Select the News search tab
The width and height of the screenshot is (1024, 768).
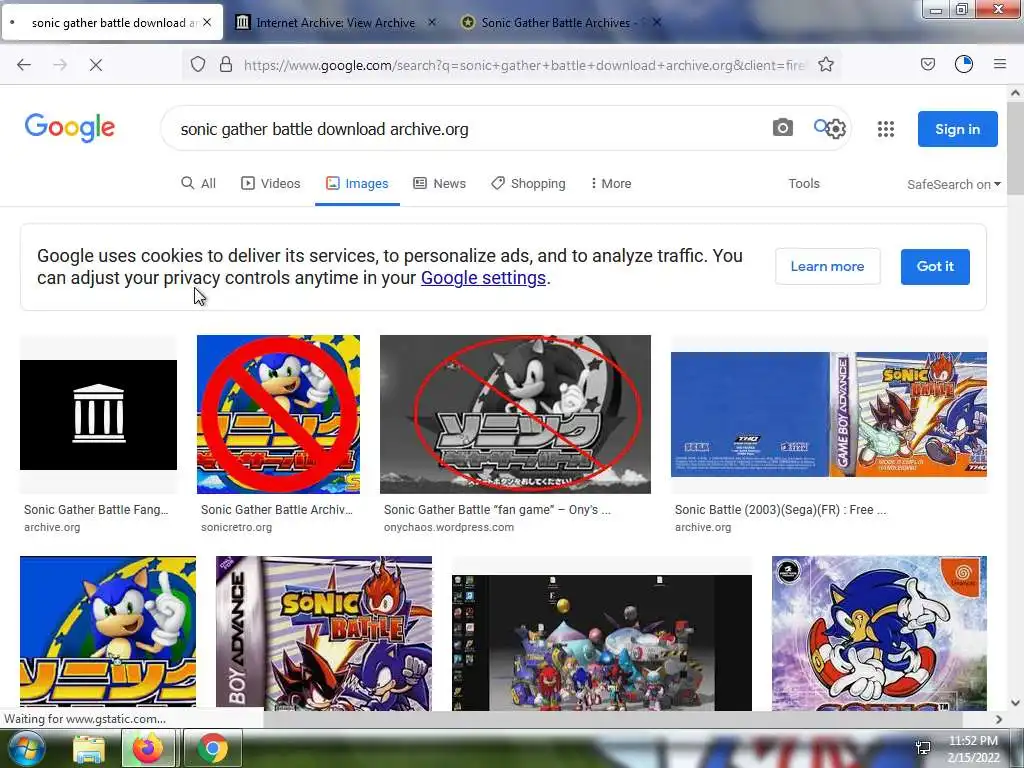[440, 184]
